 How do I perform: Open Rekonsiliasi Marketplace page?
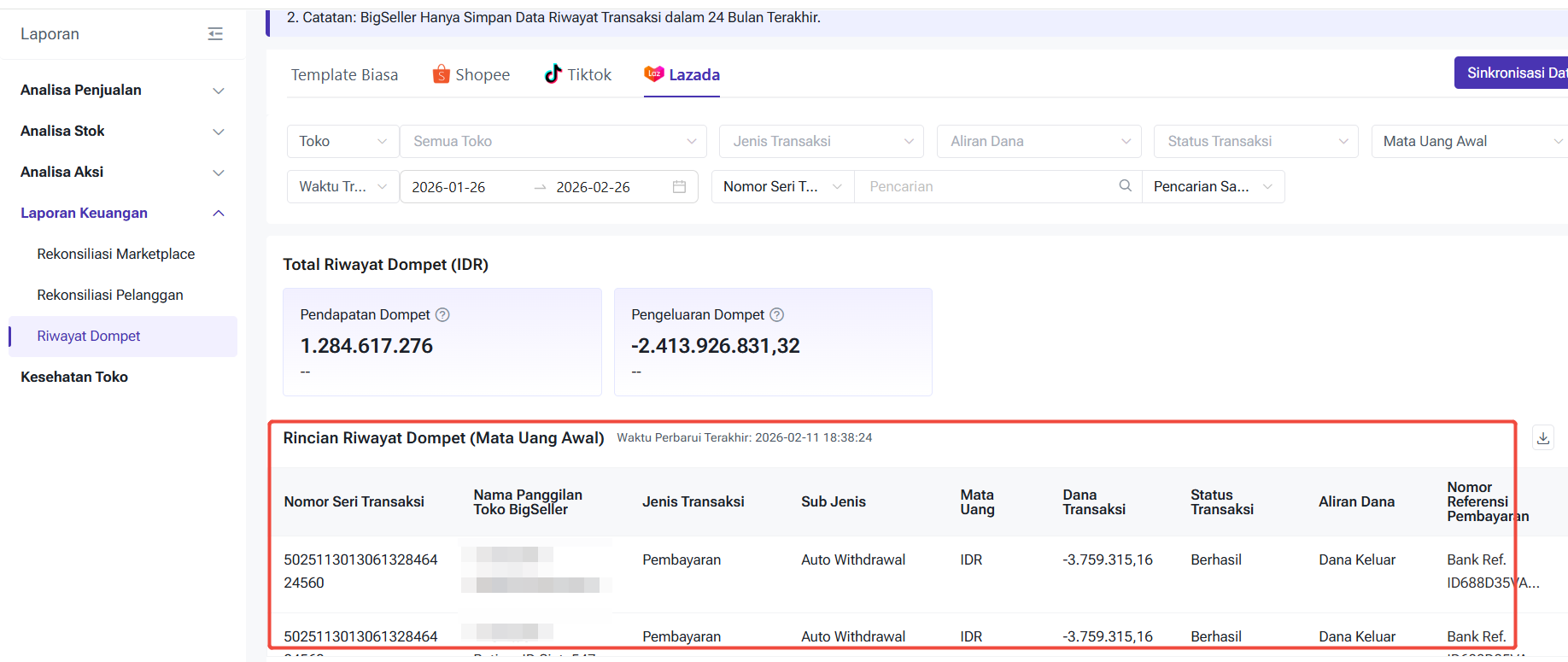pyautogui.click(x=116, y=255)
